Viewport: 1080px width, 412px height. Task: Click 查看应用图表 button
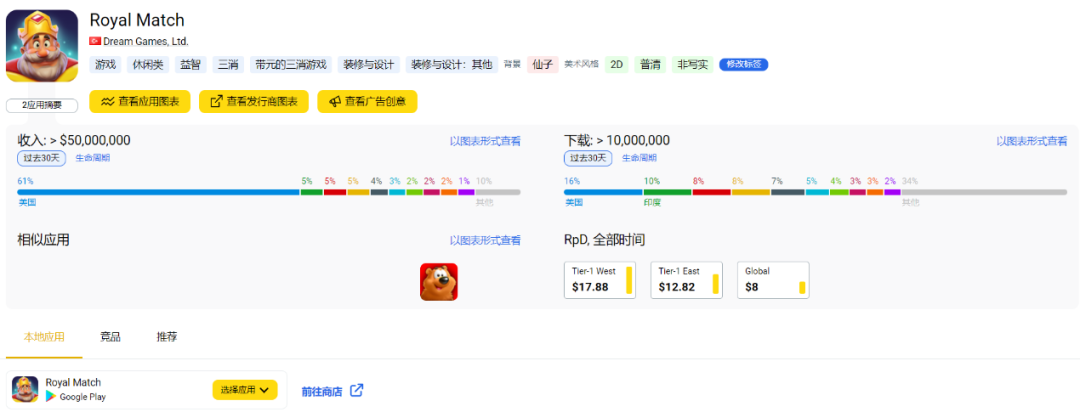click(x=140, y=101)
